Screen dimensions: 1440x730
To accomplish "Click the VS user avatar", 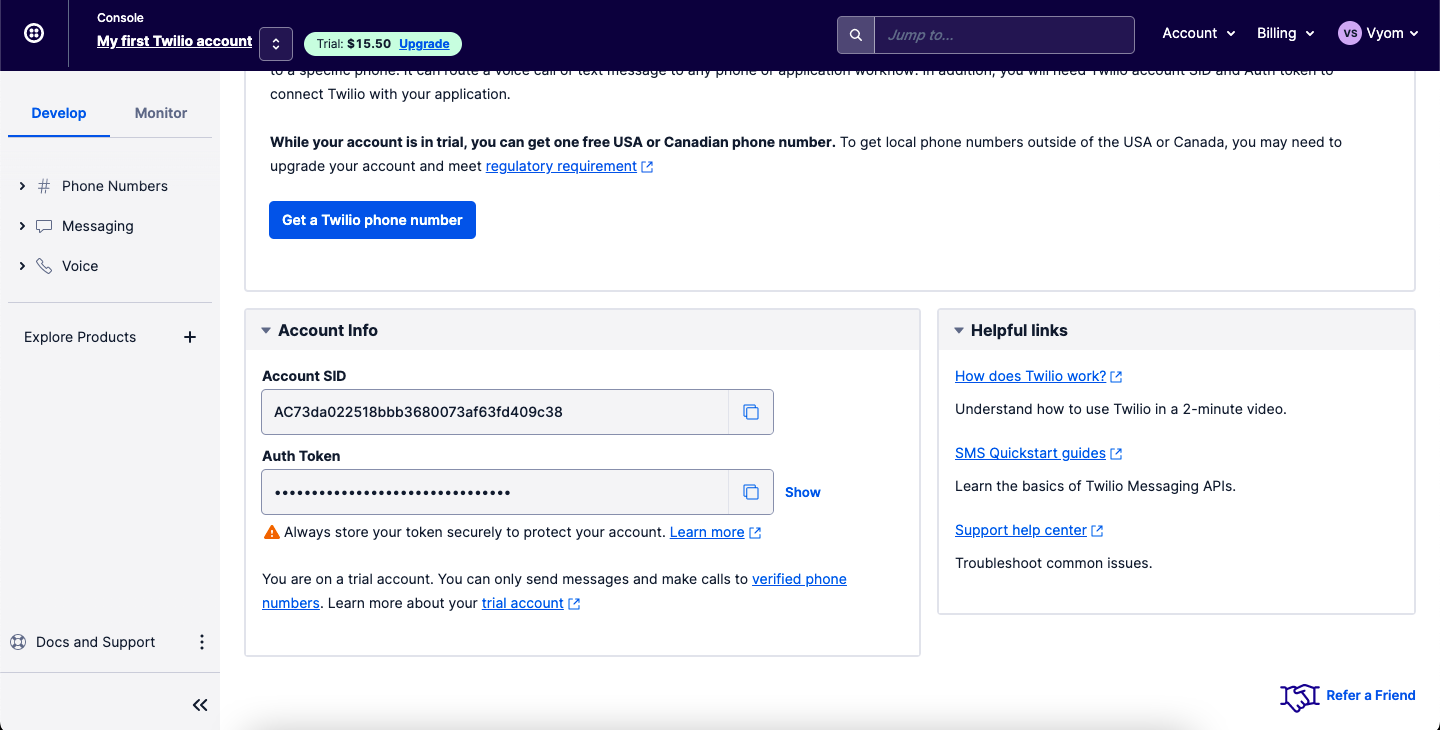I will pos(1350,33).
